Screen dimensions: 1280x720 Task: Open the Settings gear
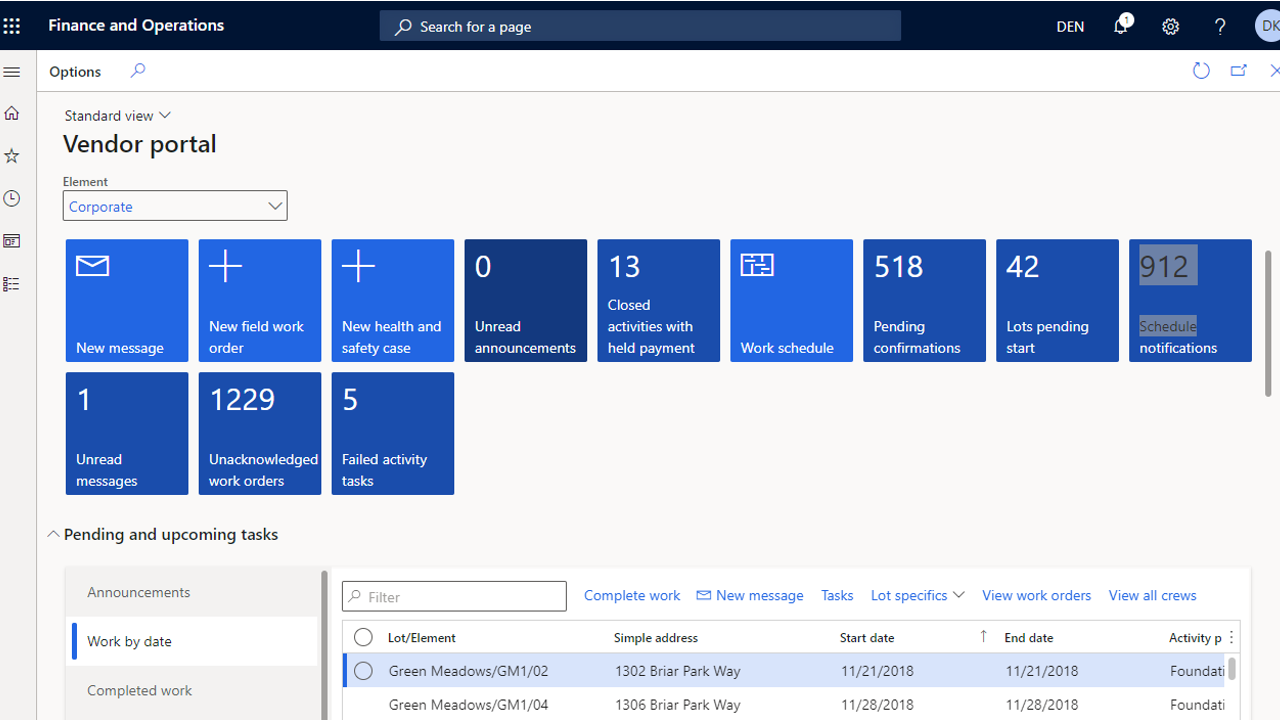click(1171, 27)
